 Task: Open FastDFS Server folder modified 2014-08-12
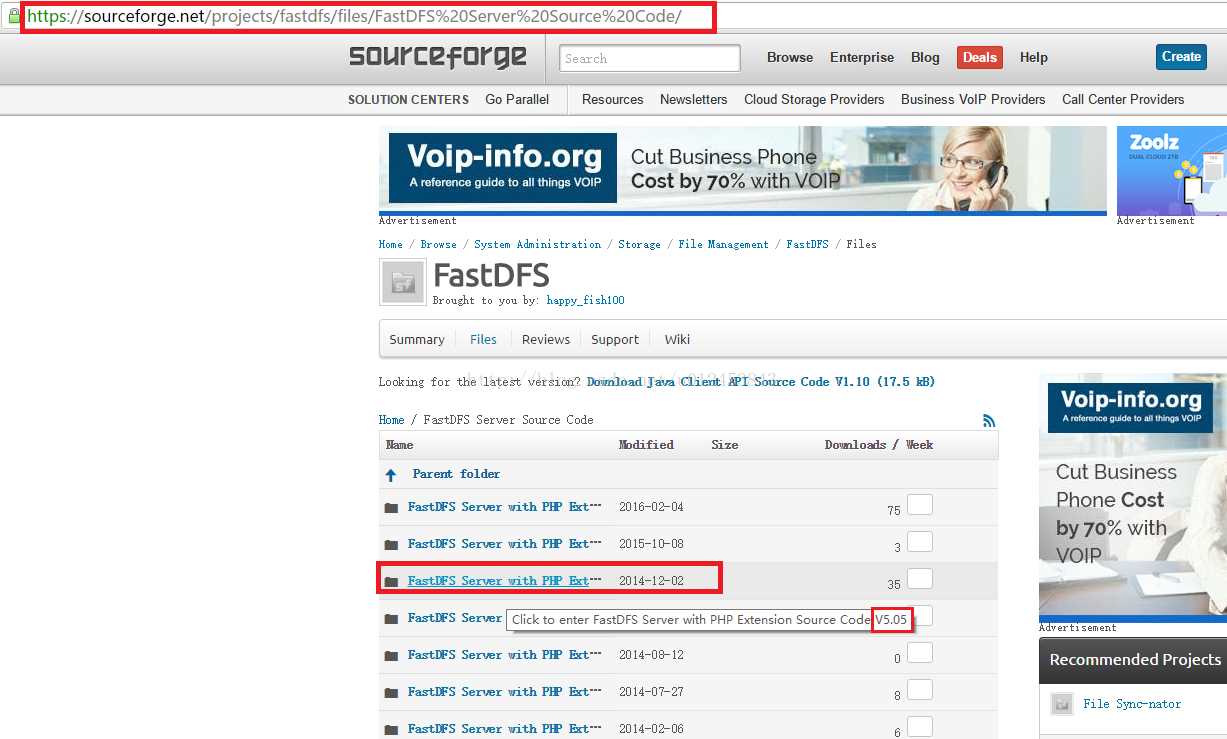504,655
